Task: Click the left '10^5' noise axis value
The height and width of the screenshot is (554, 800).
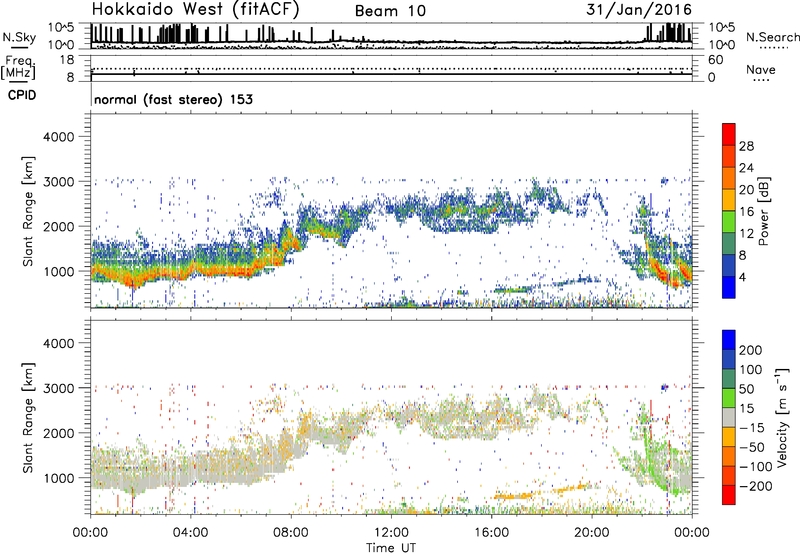Action: pos(62,27)
